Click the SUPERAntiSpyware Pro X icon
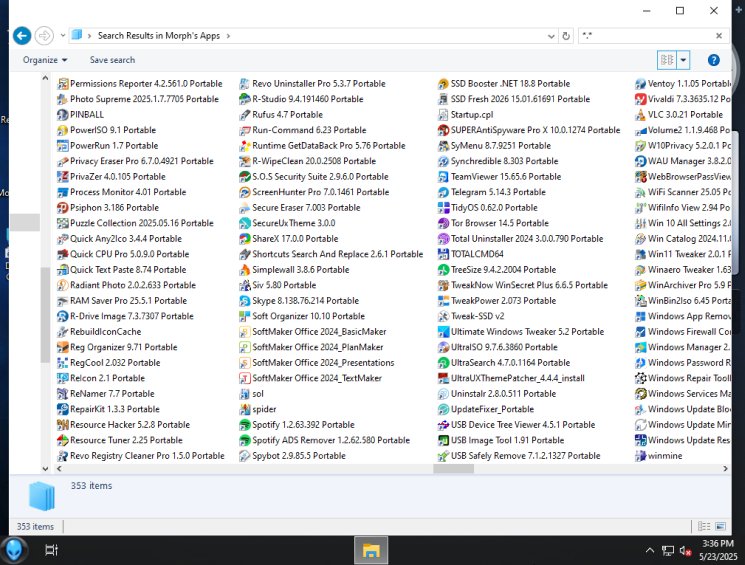 443,130
